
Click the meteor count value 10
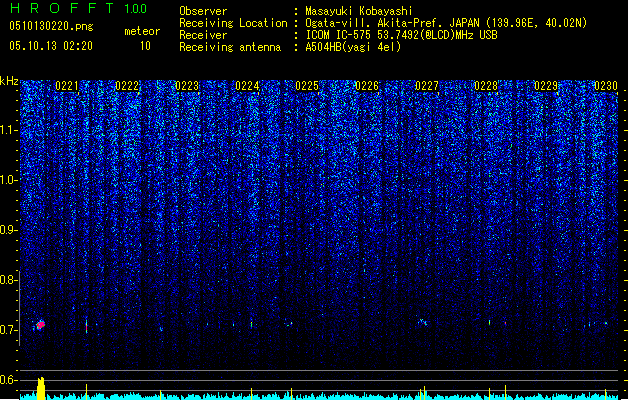(145, 46)
